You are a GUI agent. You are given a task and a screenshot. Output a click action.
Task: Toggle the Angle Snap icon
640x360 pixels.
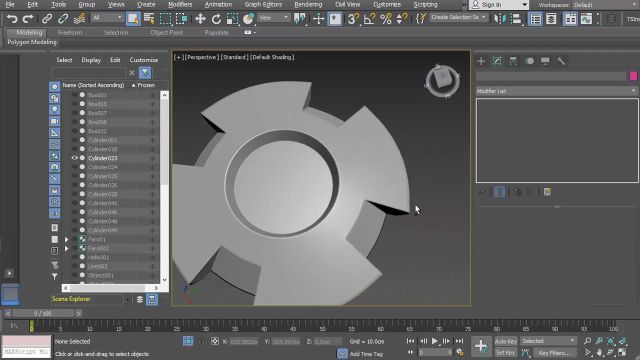pyautogui.click(x=369, y=19)
